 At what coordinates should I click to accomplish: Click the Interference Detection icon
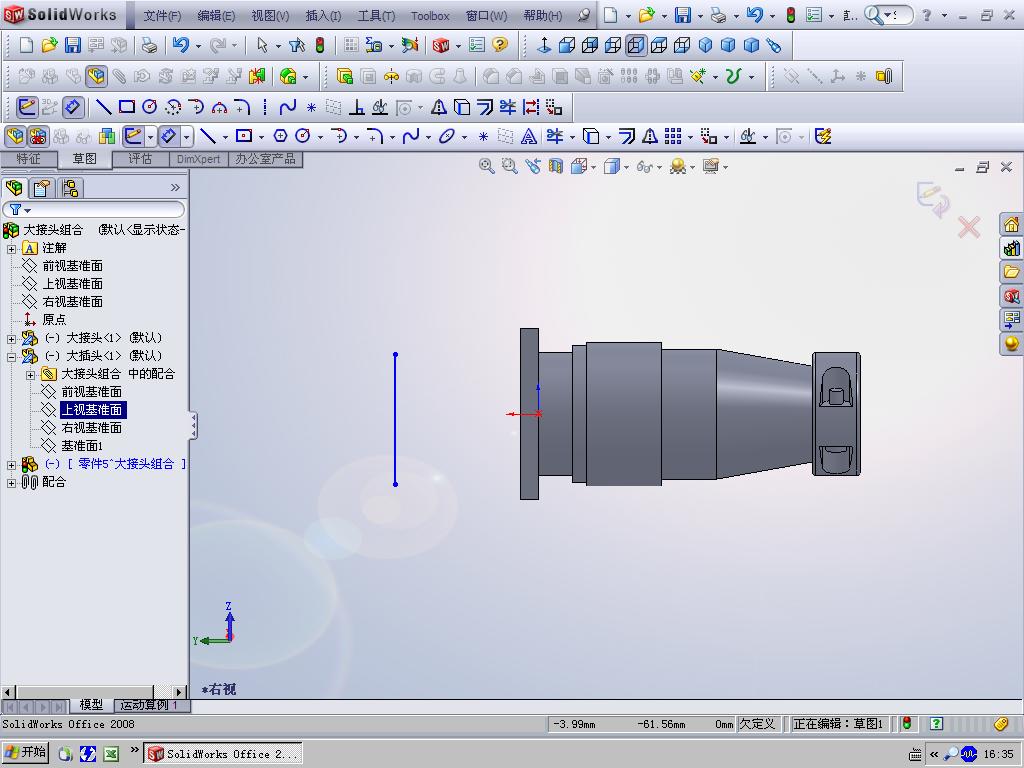257,76
